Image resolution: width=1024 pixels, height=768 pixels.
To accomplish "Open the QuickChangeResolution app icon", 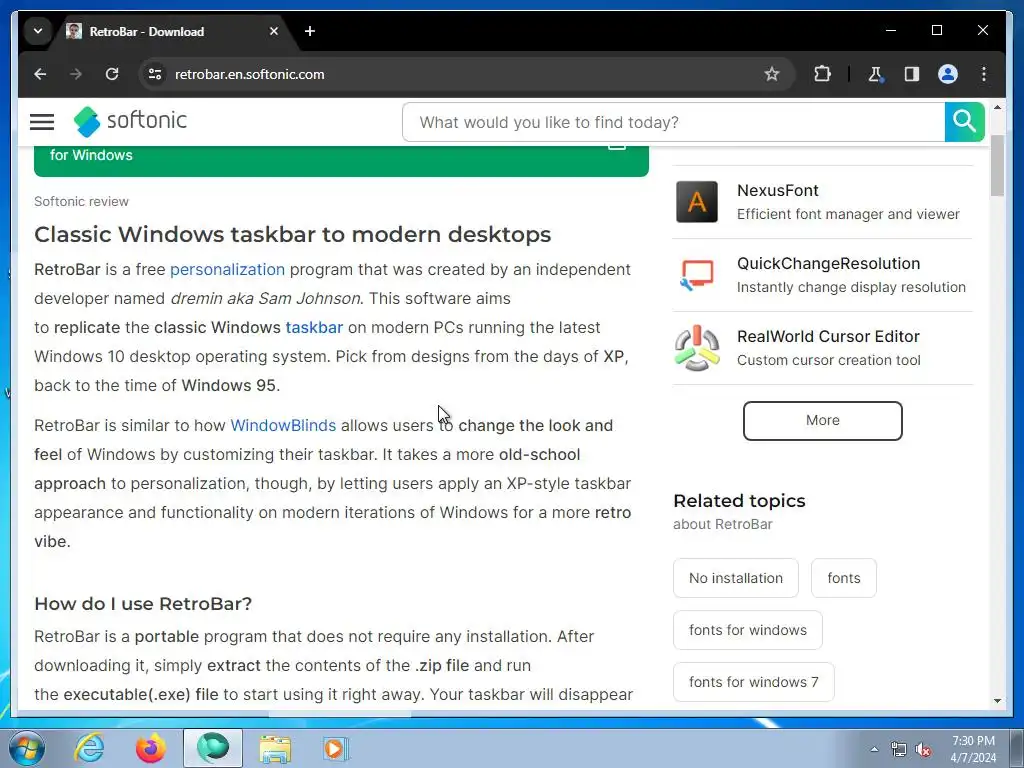I will pos(697,275).
